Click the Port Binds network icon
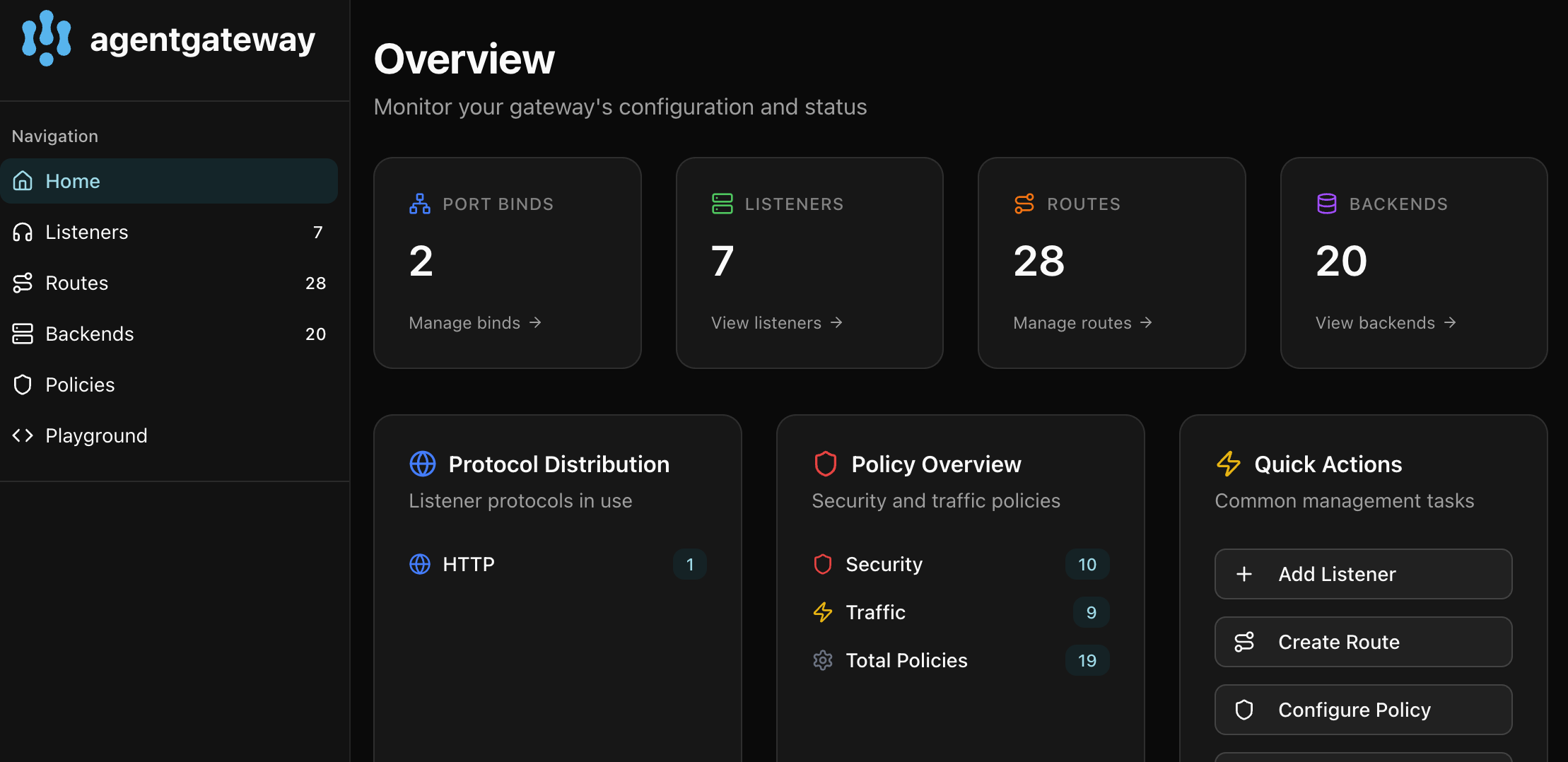1568x762 pixels. tap(420, 204)
